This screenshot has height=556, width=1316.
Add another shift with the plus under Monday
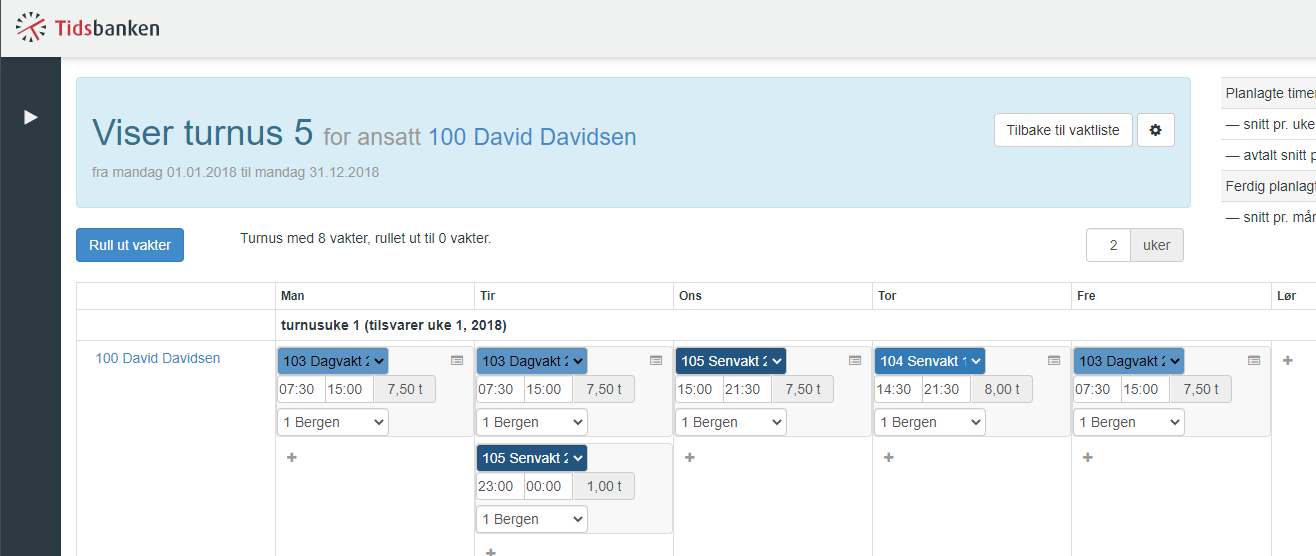click(x=292, y=457)
